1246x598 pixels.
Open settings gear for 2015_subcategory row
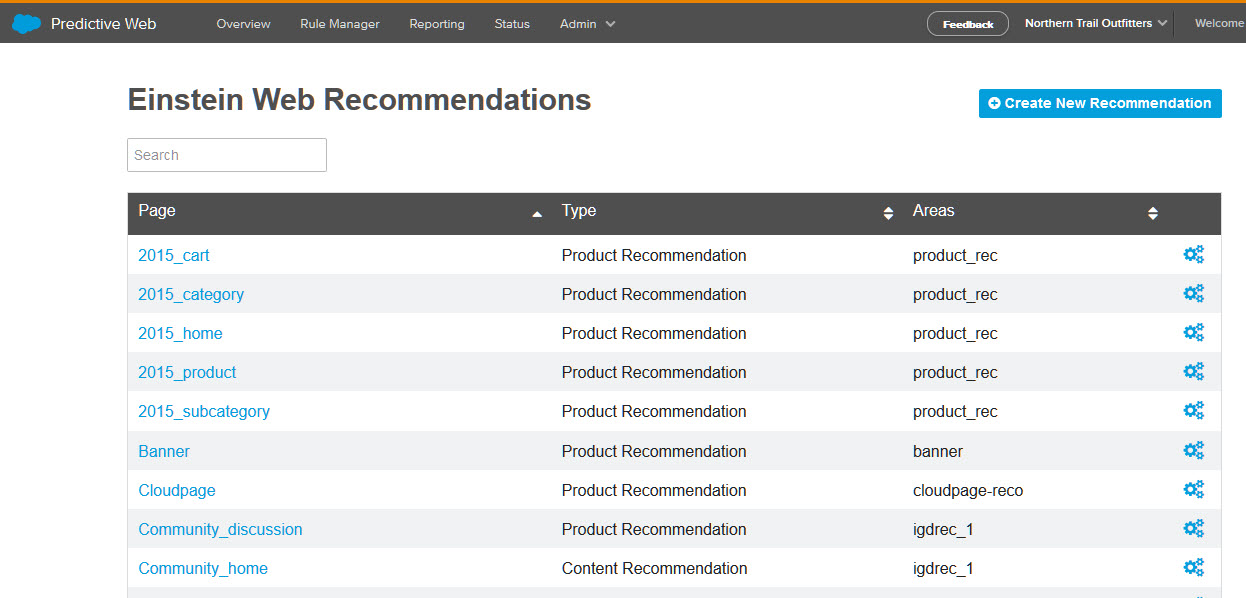click(x=1193, y=410)
